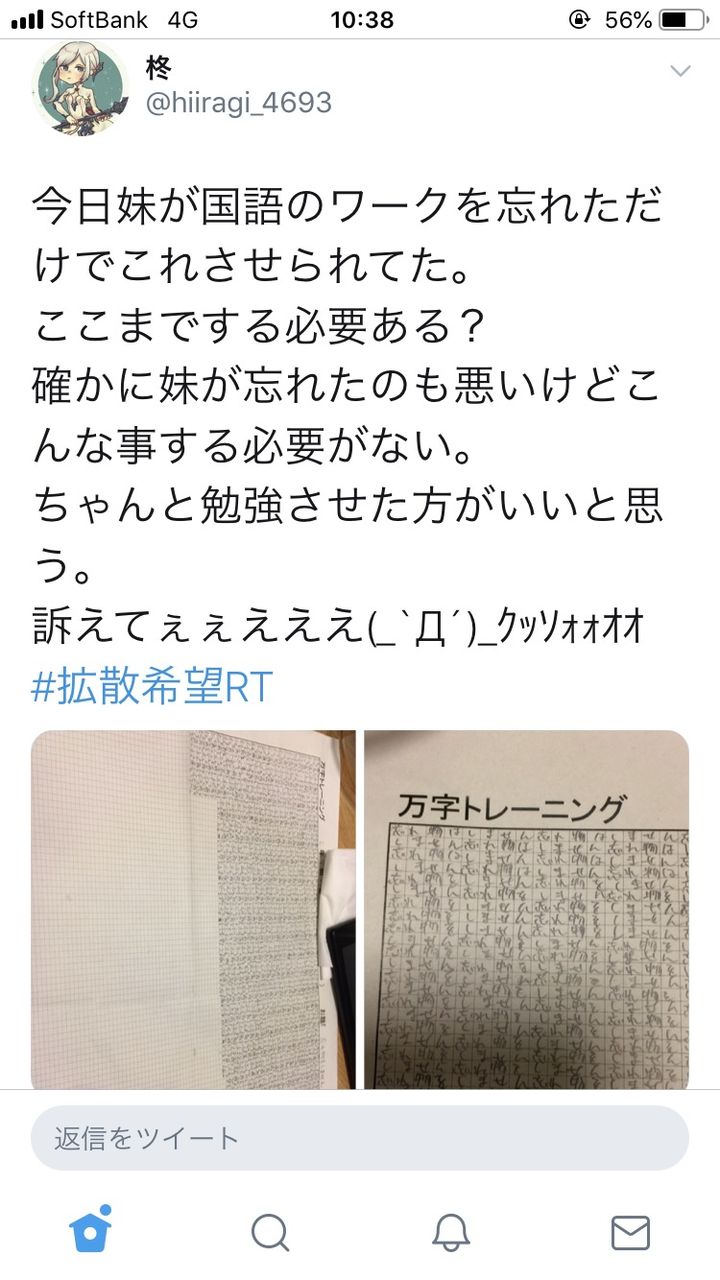Tap the 56% battery percentage

628,19
